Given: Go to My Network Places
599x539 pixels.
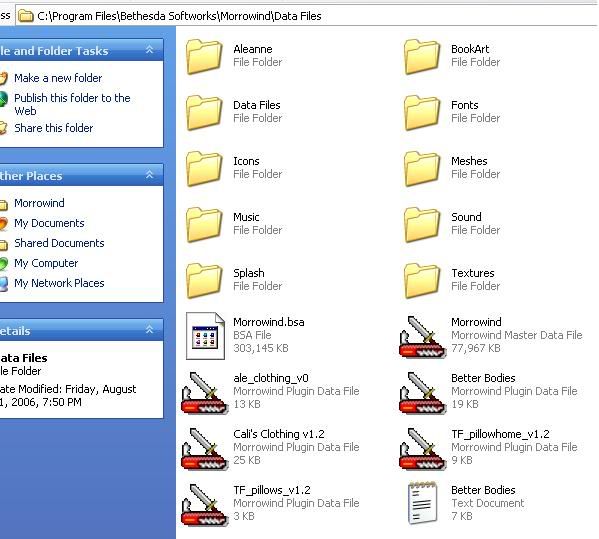Looking at the screenshot, I should click(59, 283).
